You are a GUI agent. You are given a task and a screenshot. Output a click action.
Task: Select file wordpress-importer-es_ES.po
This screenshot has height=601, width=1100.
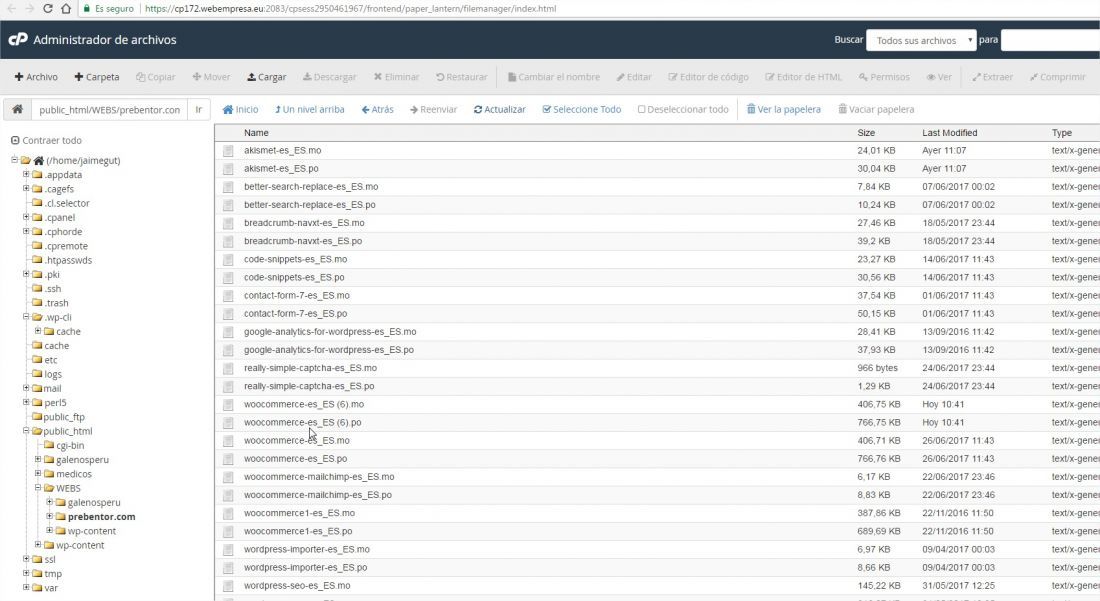coord(305,567)
